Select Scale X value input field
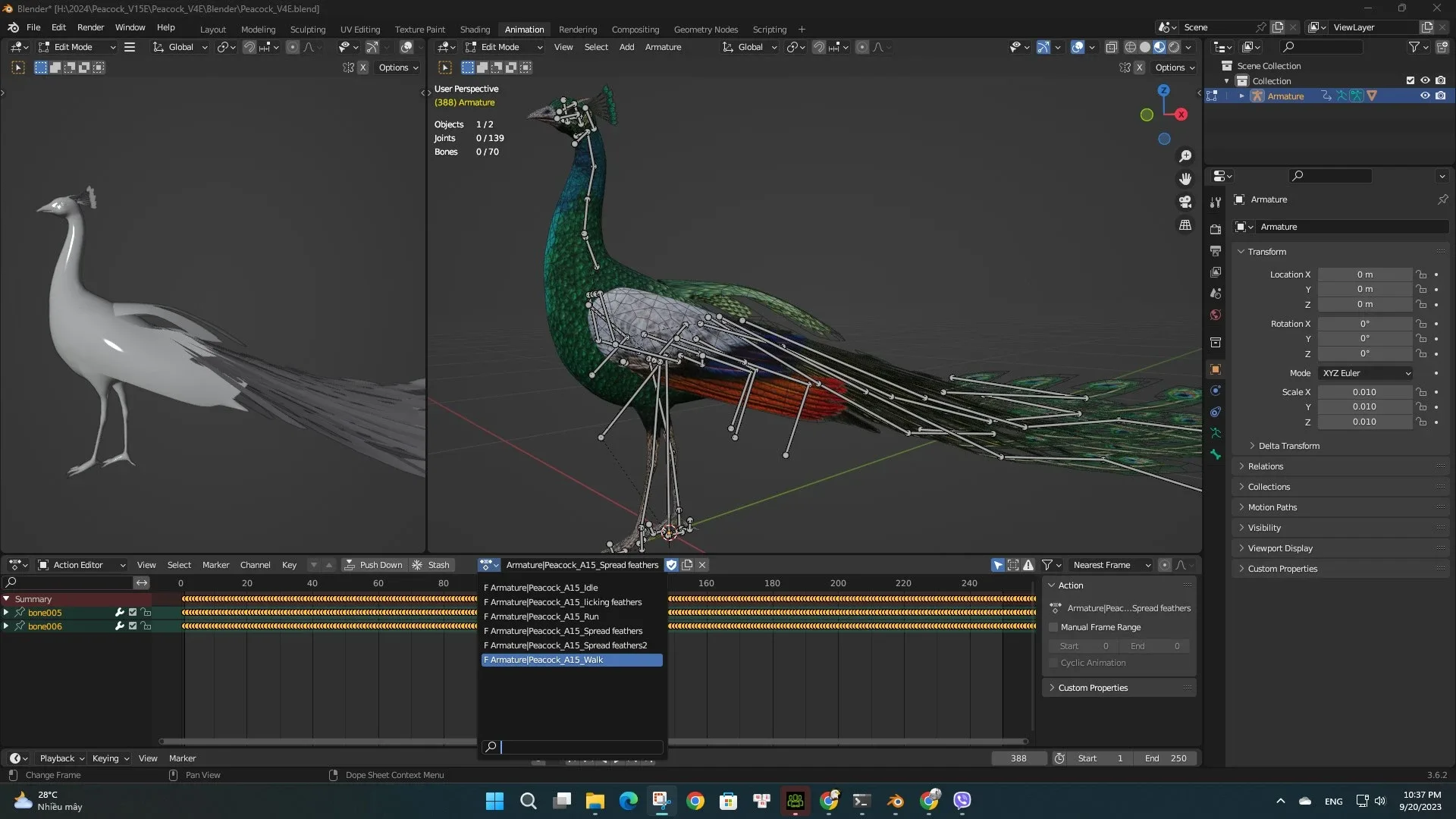The width and height of the screenshot is (1456, 819). coord(1365,392)
